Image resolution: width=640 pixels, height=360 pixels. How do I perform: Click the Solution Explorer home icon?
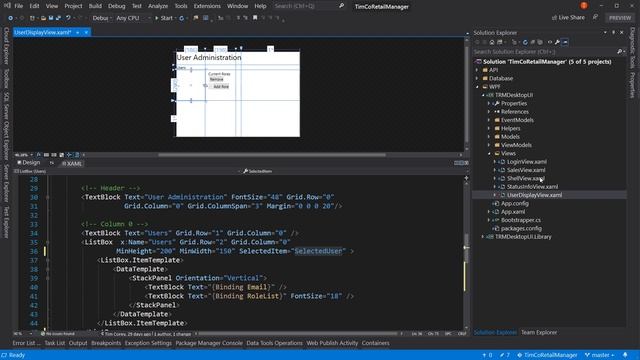(492, 42)
